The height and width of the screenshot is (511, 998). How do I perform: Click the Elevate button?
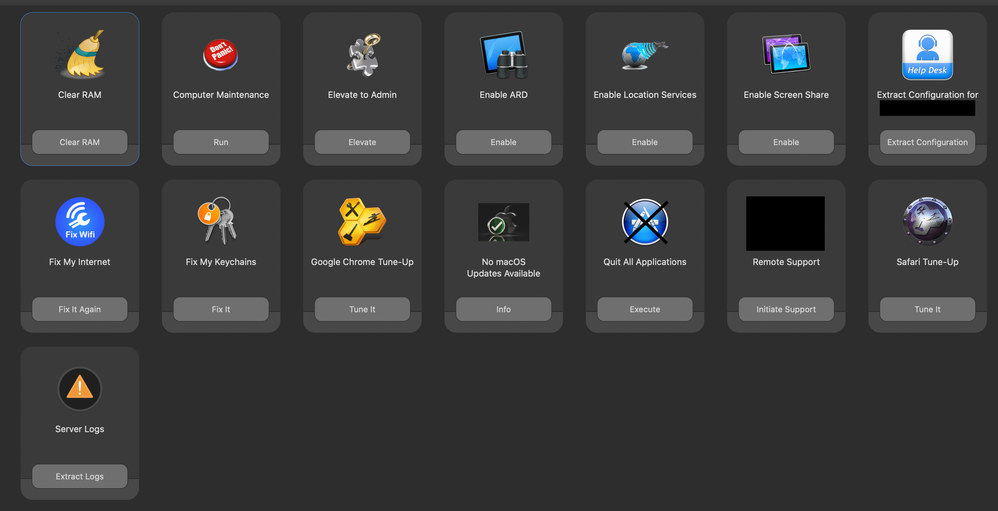[362, 142]
